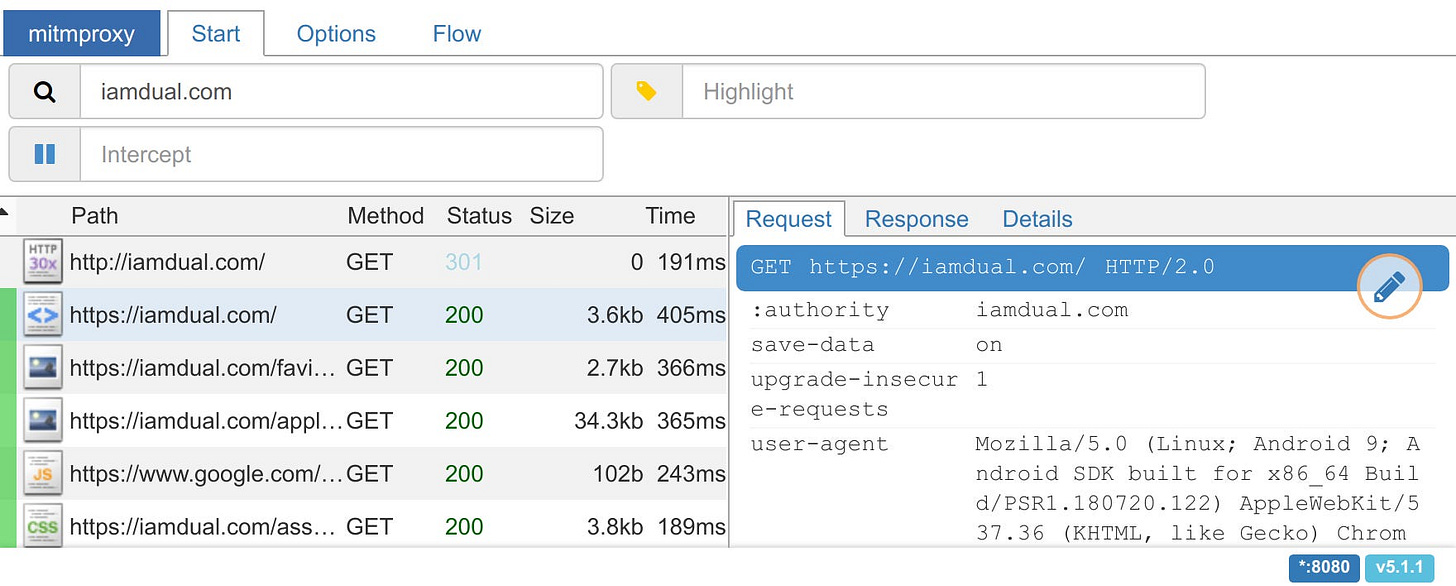Image resolution: width=1456 pixels, height=586 pixels.
Task: Click the save-data header name
Action: (x=813, y=345)
